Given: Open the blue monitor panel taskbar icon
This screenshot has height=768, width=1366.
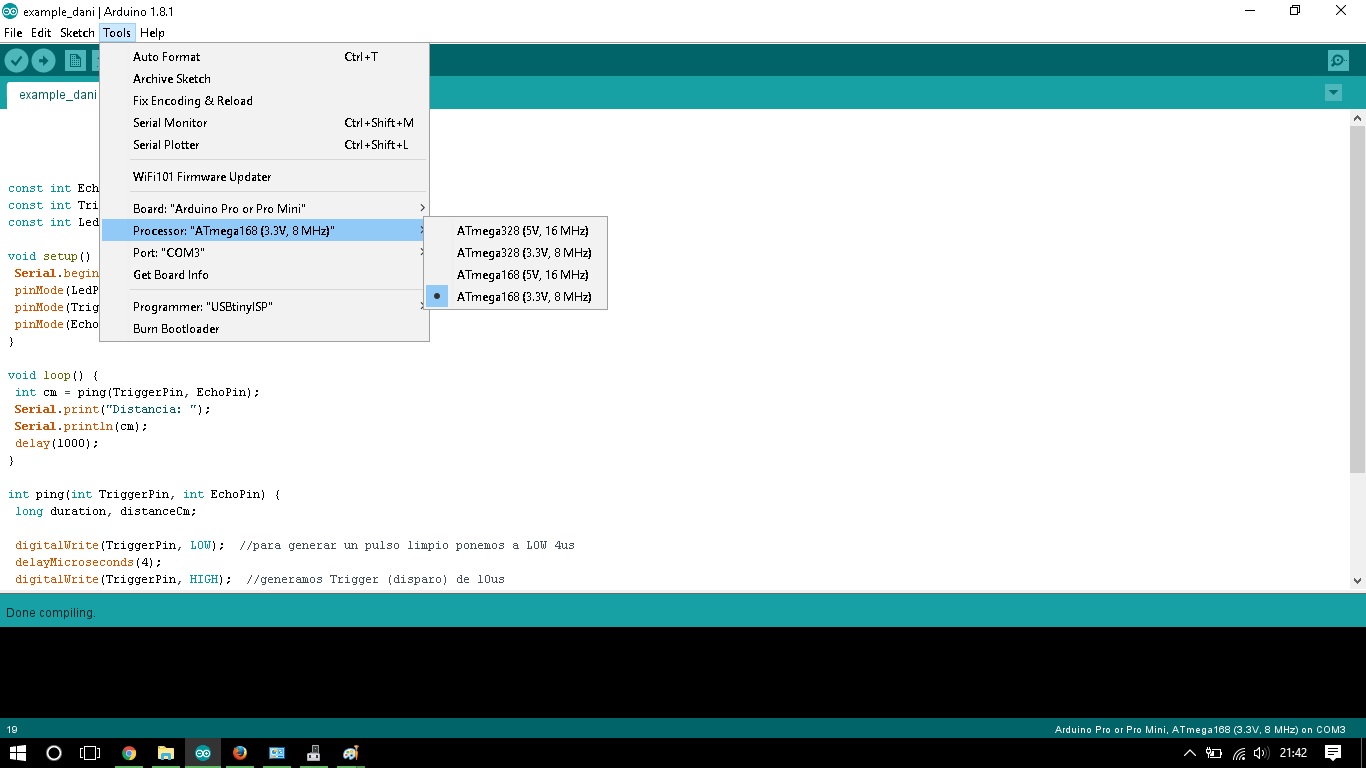Looking at the screenshot, I should [x=277, y=753].
